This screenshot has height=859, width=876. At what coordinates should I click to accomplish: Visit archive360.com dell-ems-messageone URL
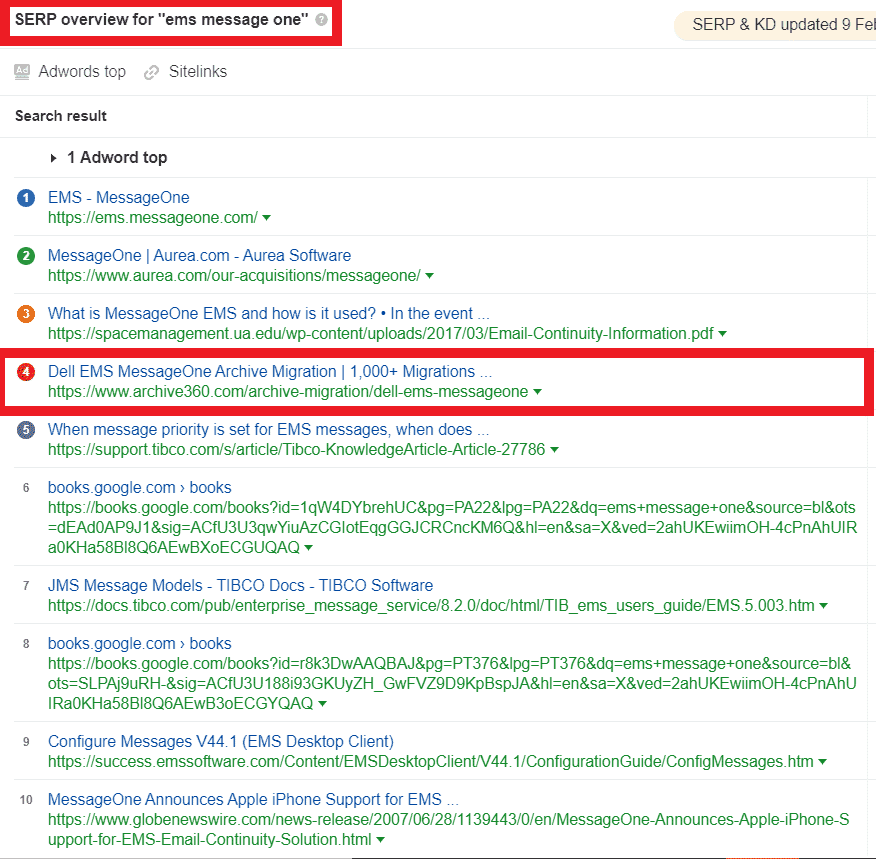pos(288,392)
